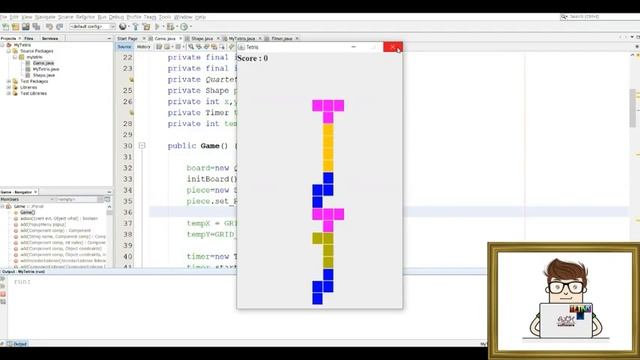Switch to the Services panel tab
This screenshot has width=640, height=360.
point(50,38)
